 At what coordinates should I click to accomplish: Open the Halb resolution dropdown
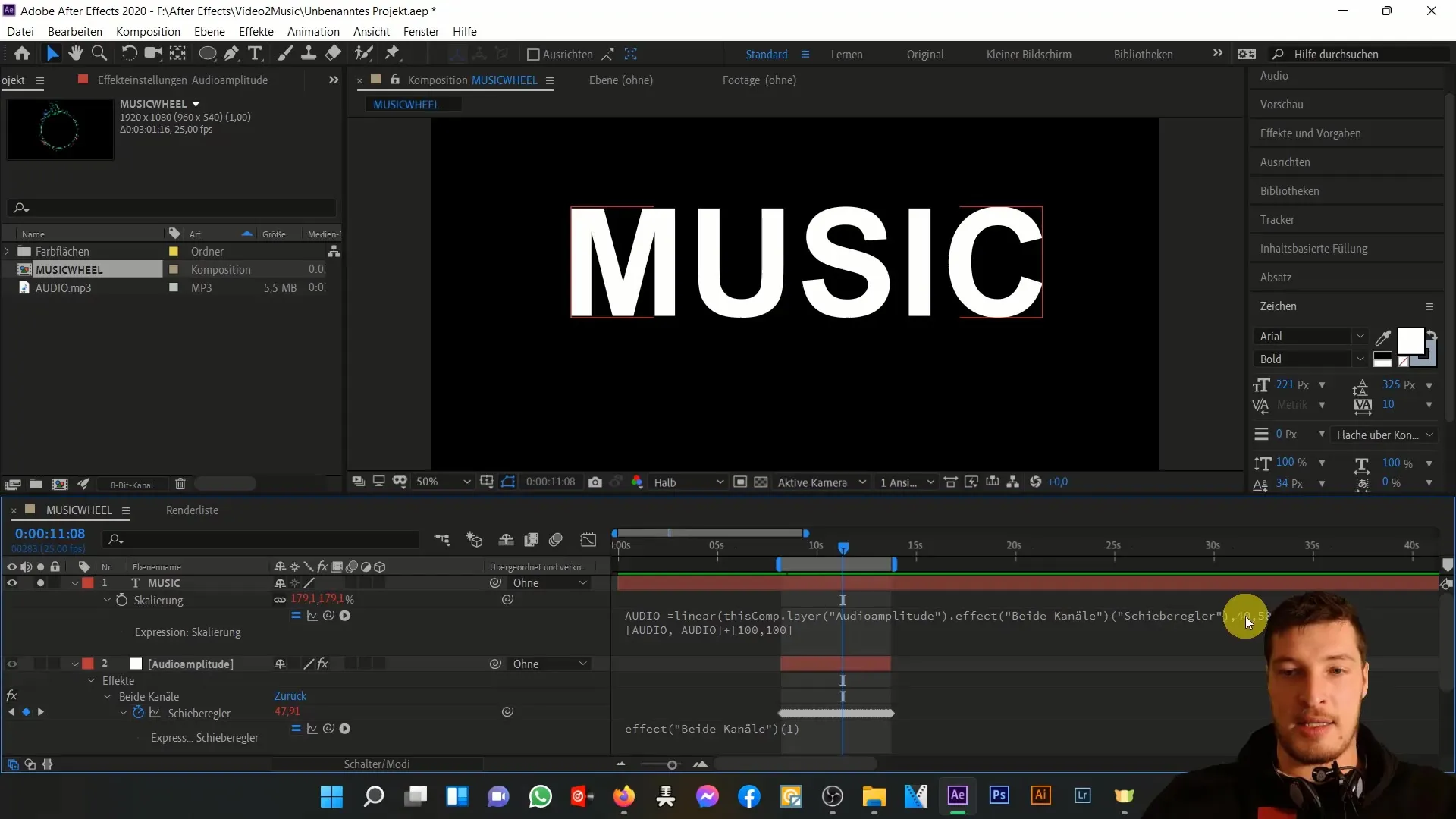[689, 482]
